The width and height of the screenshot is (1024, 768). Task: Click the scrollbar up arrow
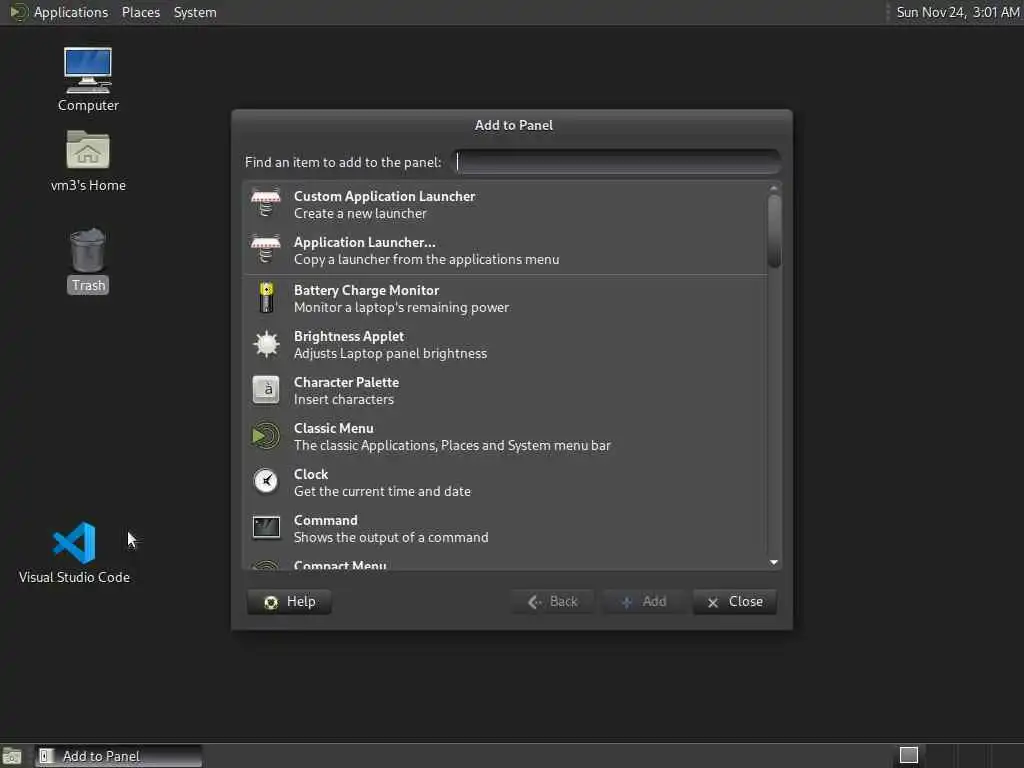774,188
